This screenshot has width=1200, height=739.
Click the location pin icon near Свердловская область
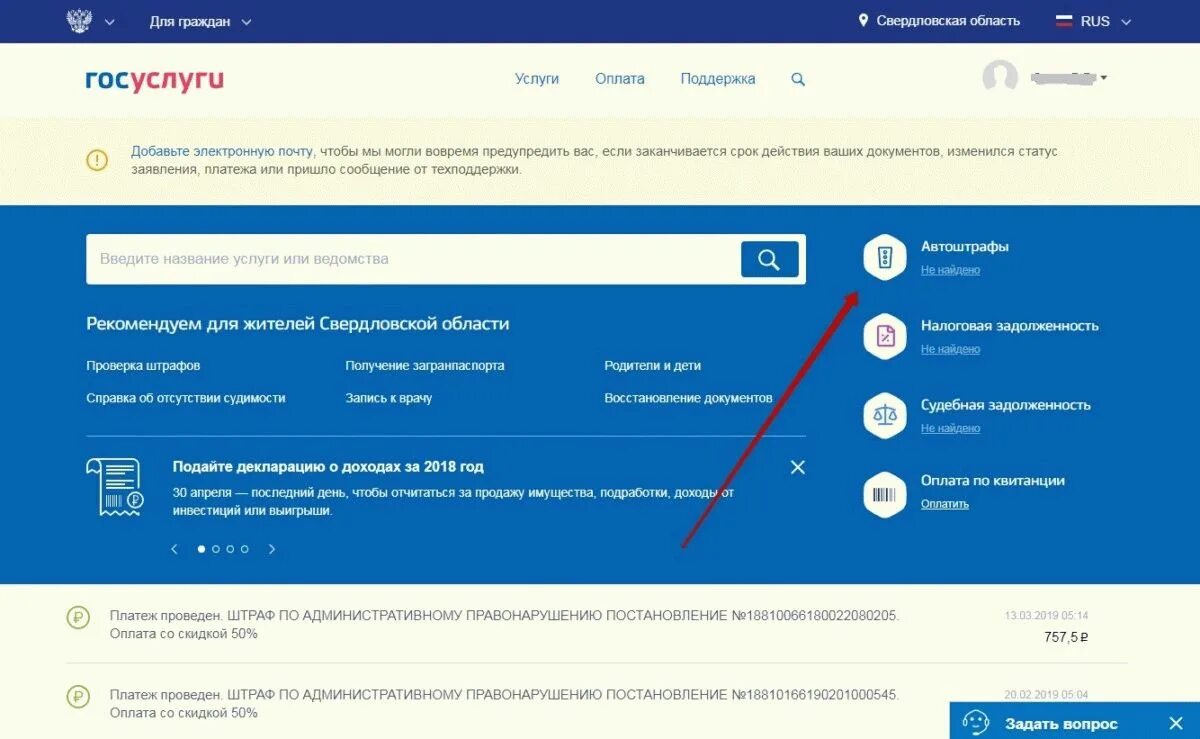click(863, 21)
